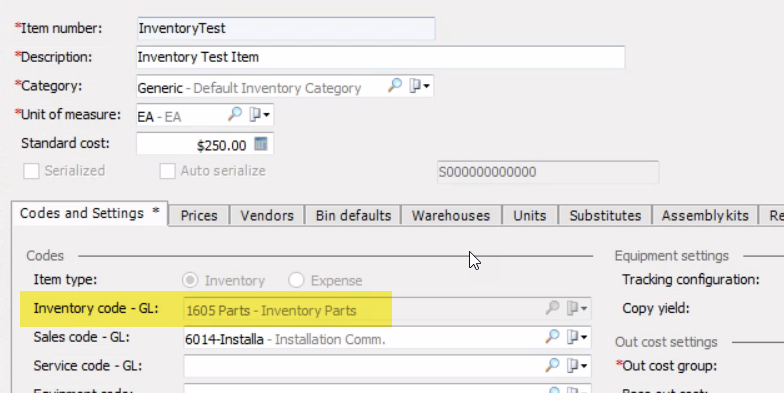Expand the Sales code - GL record dropdown
This screenshot has height=393, width=784.
coord(577,337)
